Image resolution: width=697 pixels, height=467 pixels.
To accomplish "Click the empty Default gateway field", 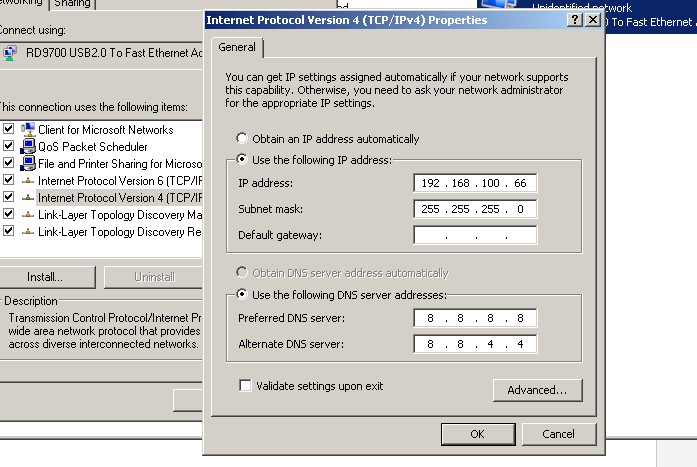I will click(475, 235).
